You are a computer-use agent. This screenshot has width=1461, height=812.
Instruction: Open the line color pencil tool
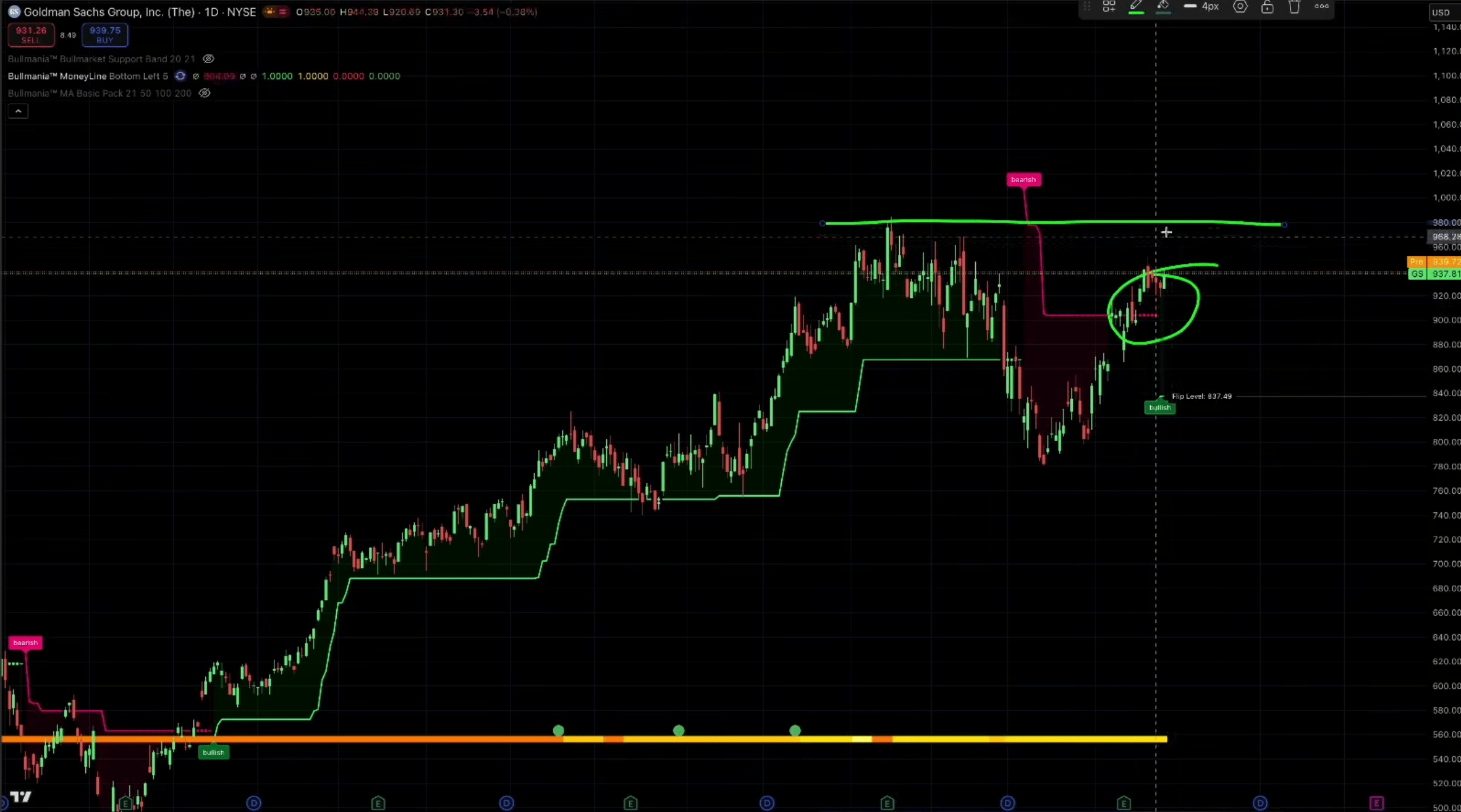[1136, 6]
